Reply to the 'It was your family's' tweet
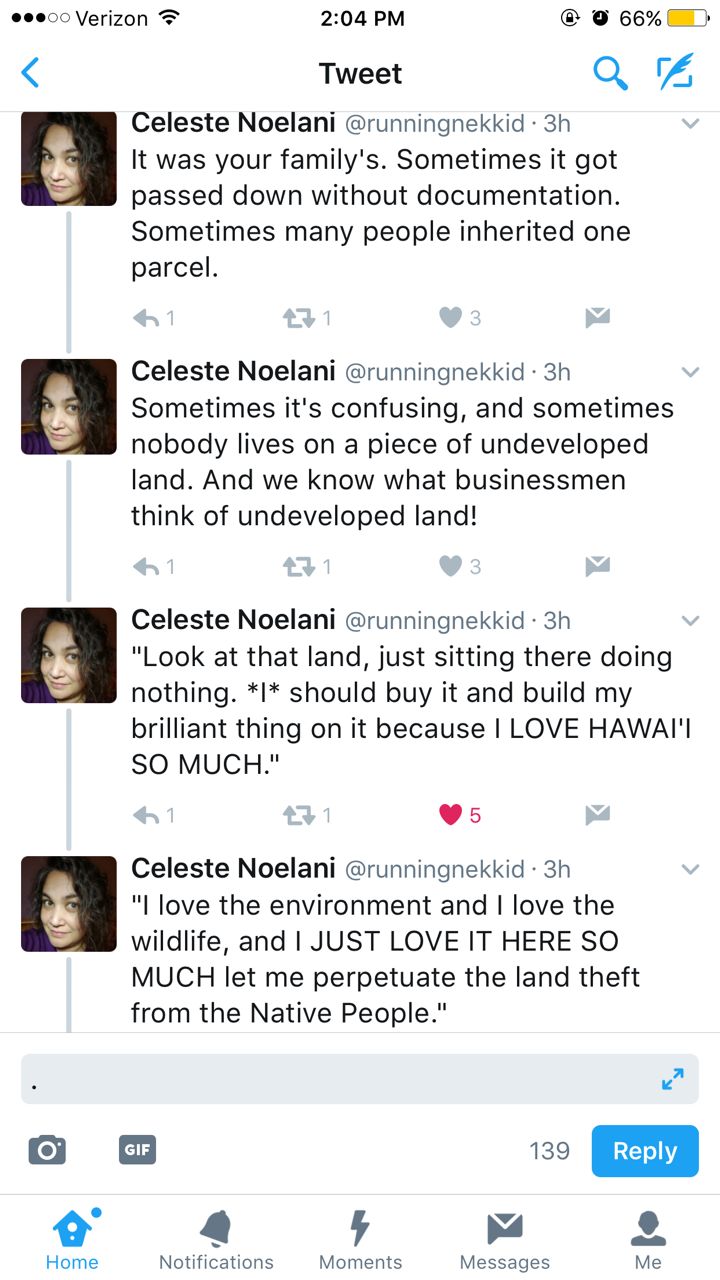 (146, 318)
